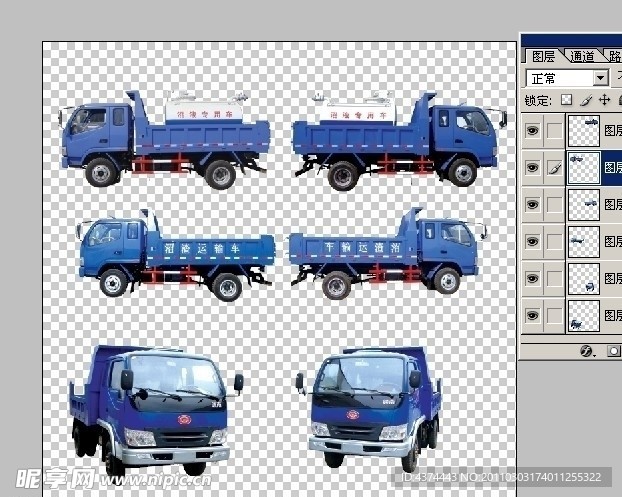The image size is (622, 497).
Task: Select the topmost layer thumbnail
Action: point(583,130)
